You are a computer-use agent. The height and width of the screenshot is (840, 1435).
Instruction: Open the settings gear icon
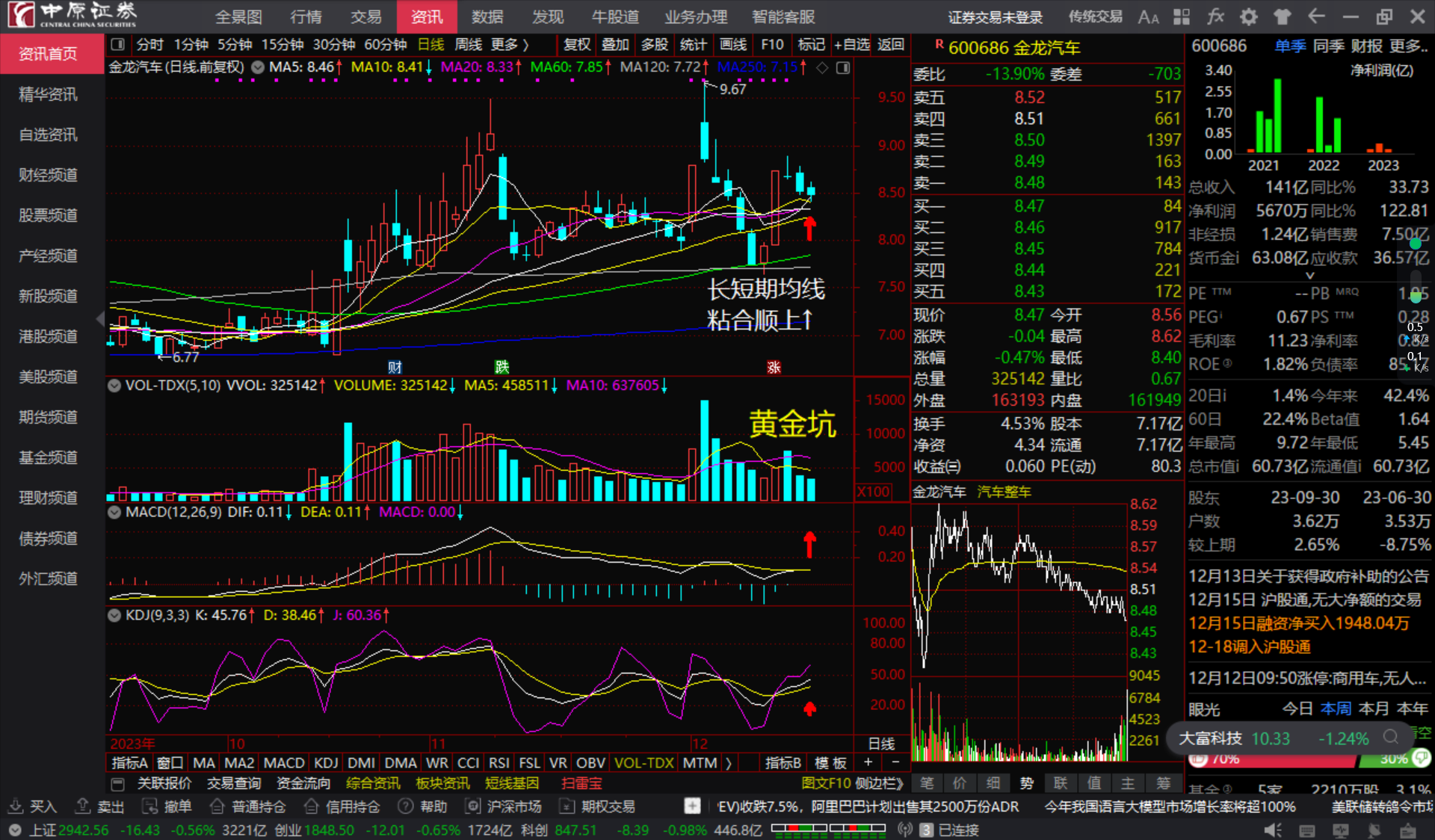1249,17
